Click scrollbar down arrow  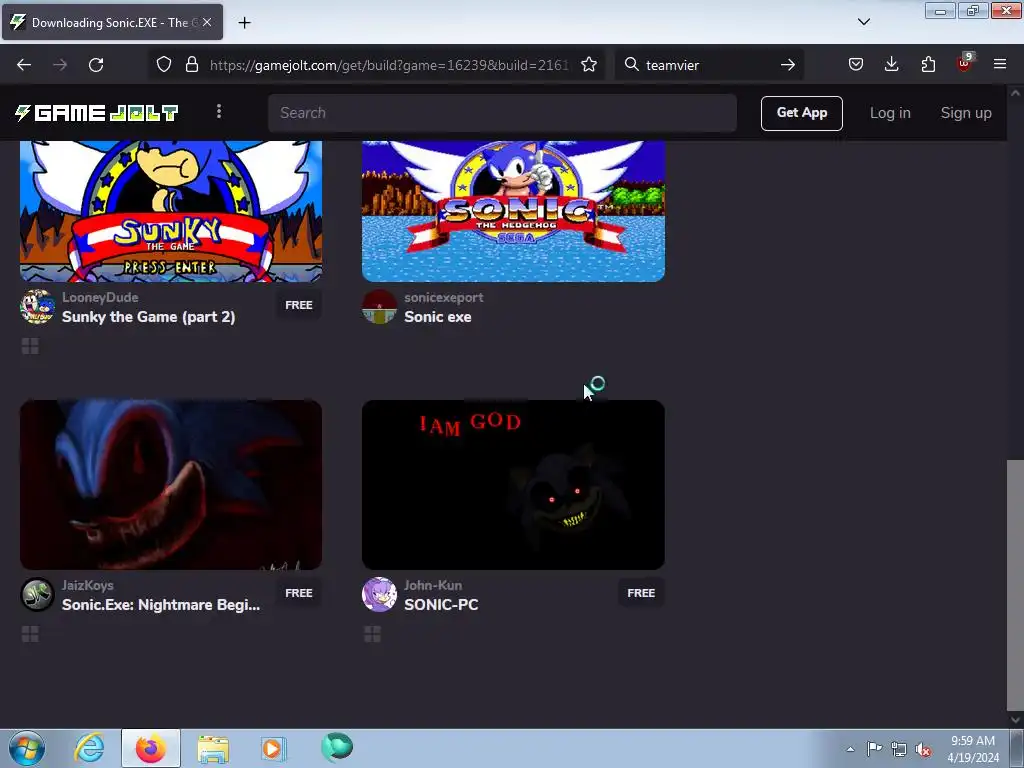coord(1015,720)
